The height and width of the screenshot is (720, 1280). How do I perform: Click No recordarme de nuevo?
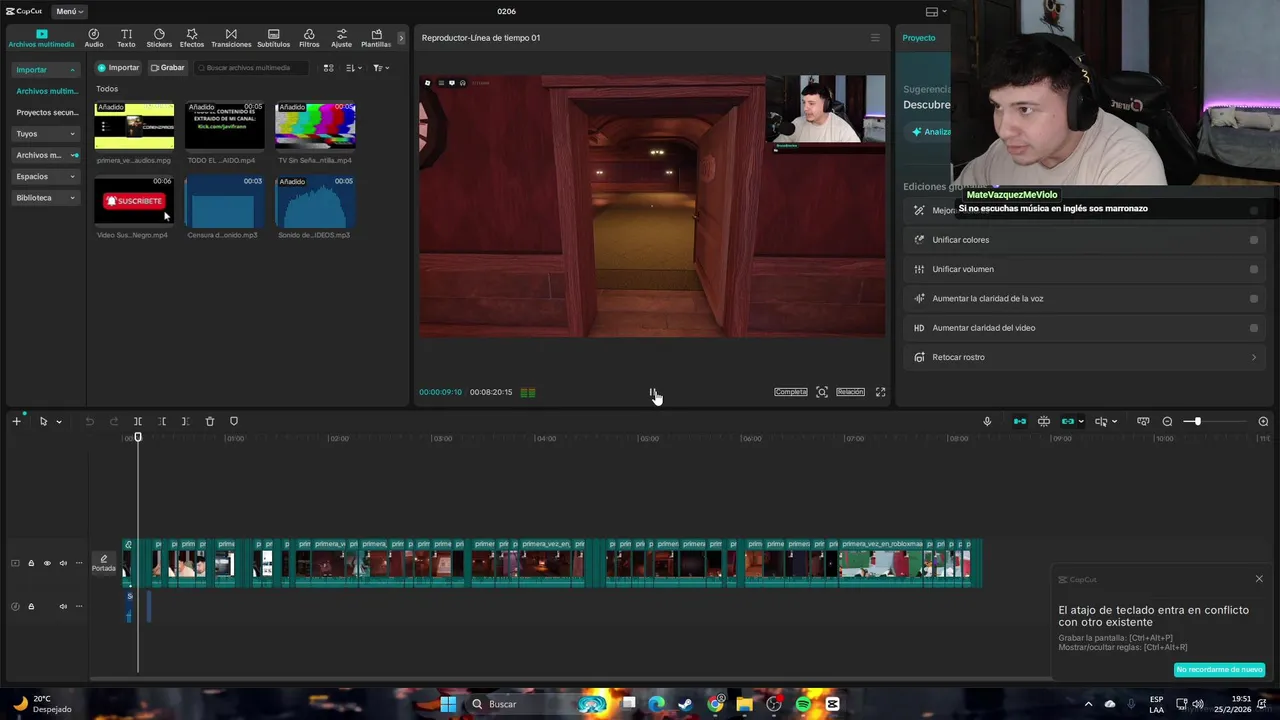pyautogui.click(x=1219, y=669)
